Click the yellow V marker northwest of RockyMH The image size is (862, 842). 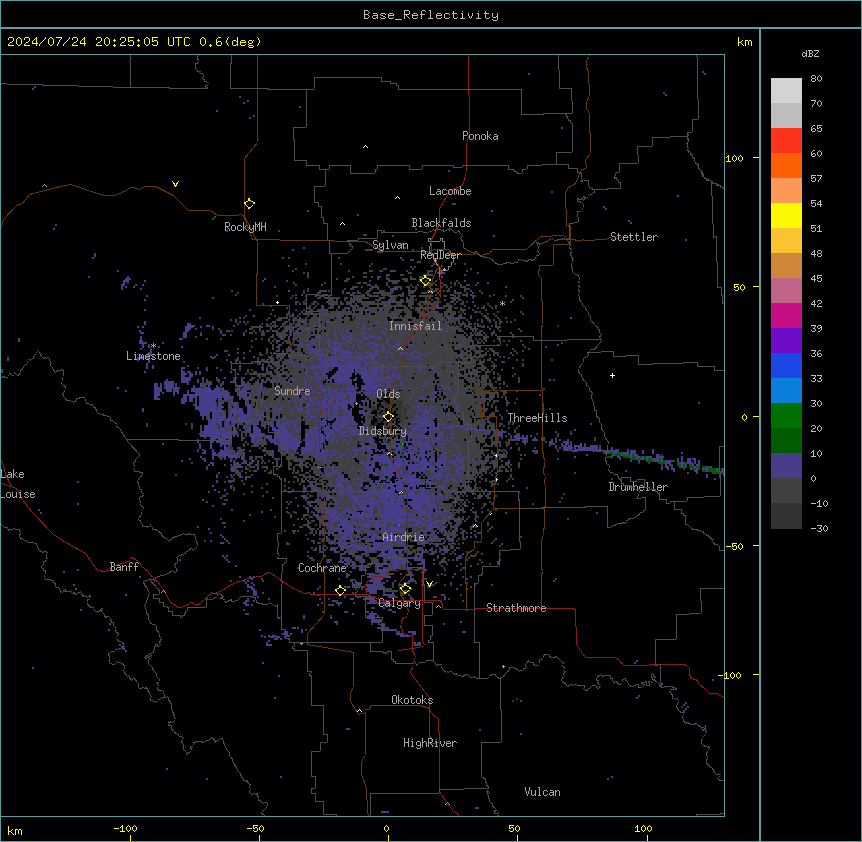[175, 184]
